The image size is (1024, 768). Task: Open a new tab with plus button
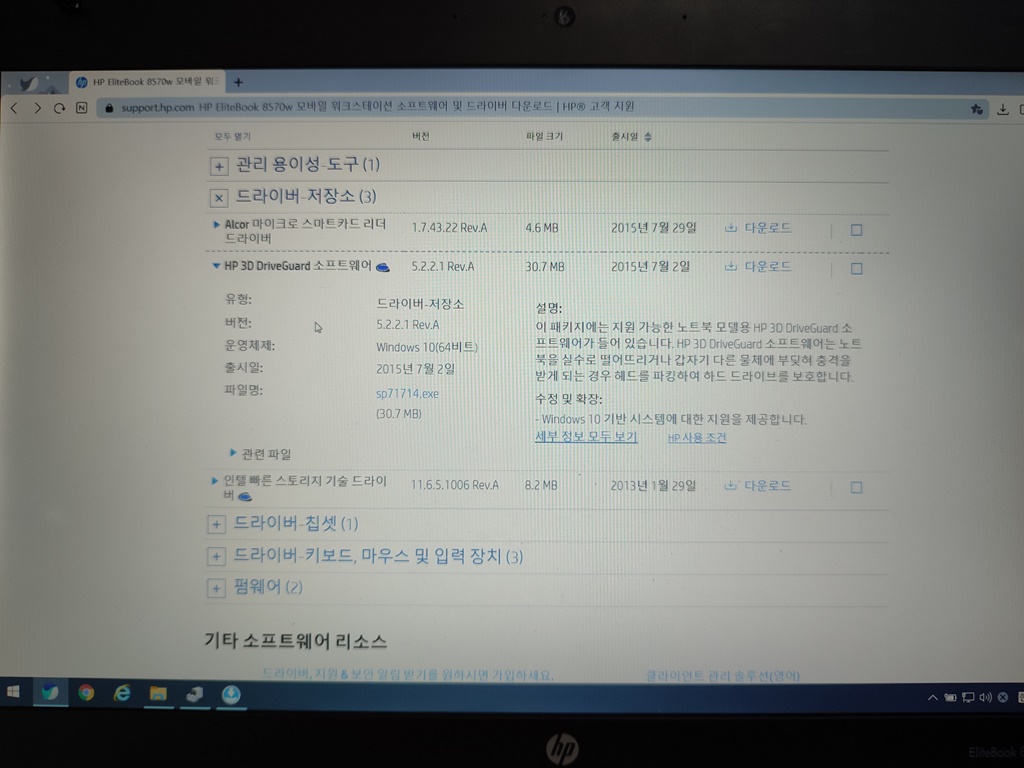pos(238,82)
